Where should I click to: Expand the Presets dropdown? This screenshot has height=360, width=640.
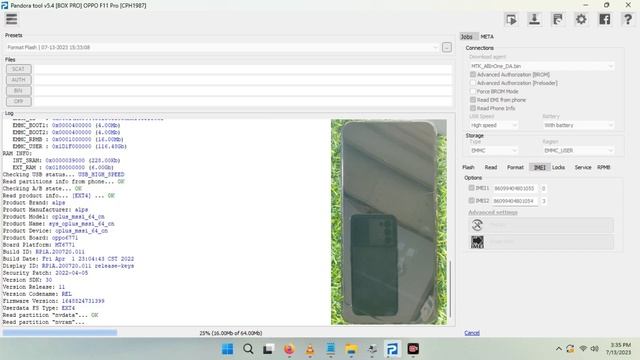tap(222, 47)
